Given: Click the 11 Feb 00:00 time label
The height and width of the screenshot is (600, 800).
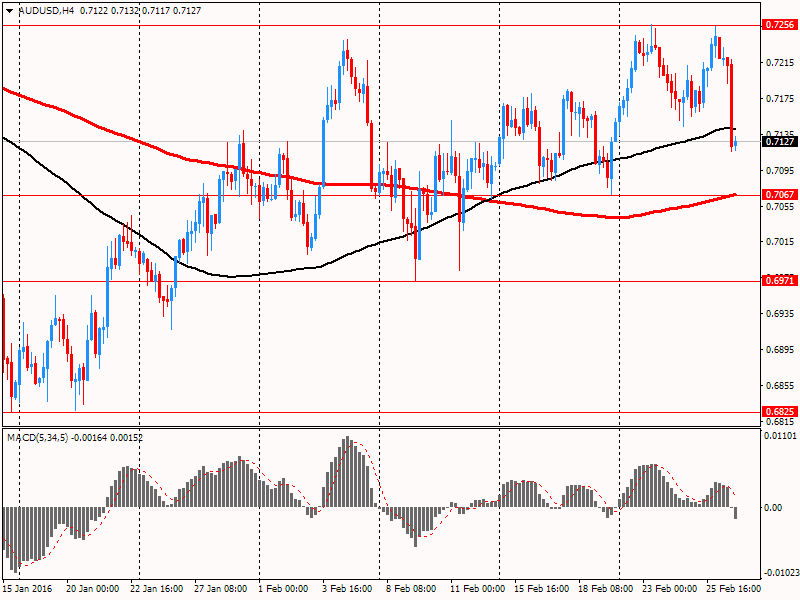Looking at the screenshot, I should (x=476, y=591).
